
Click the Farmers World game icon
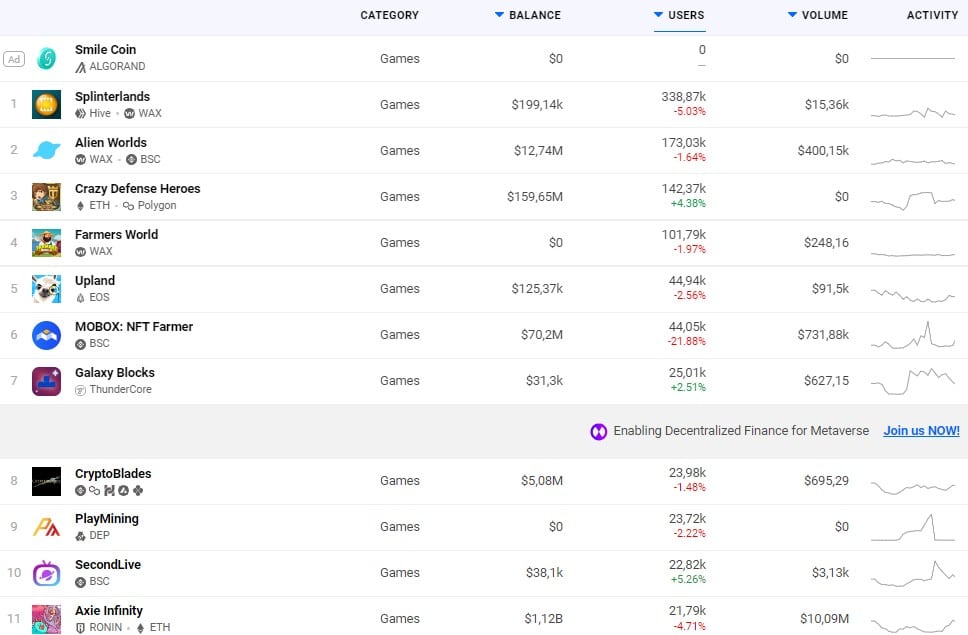point(46,243)
